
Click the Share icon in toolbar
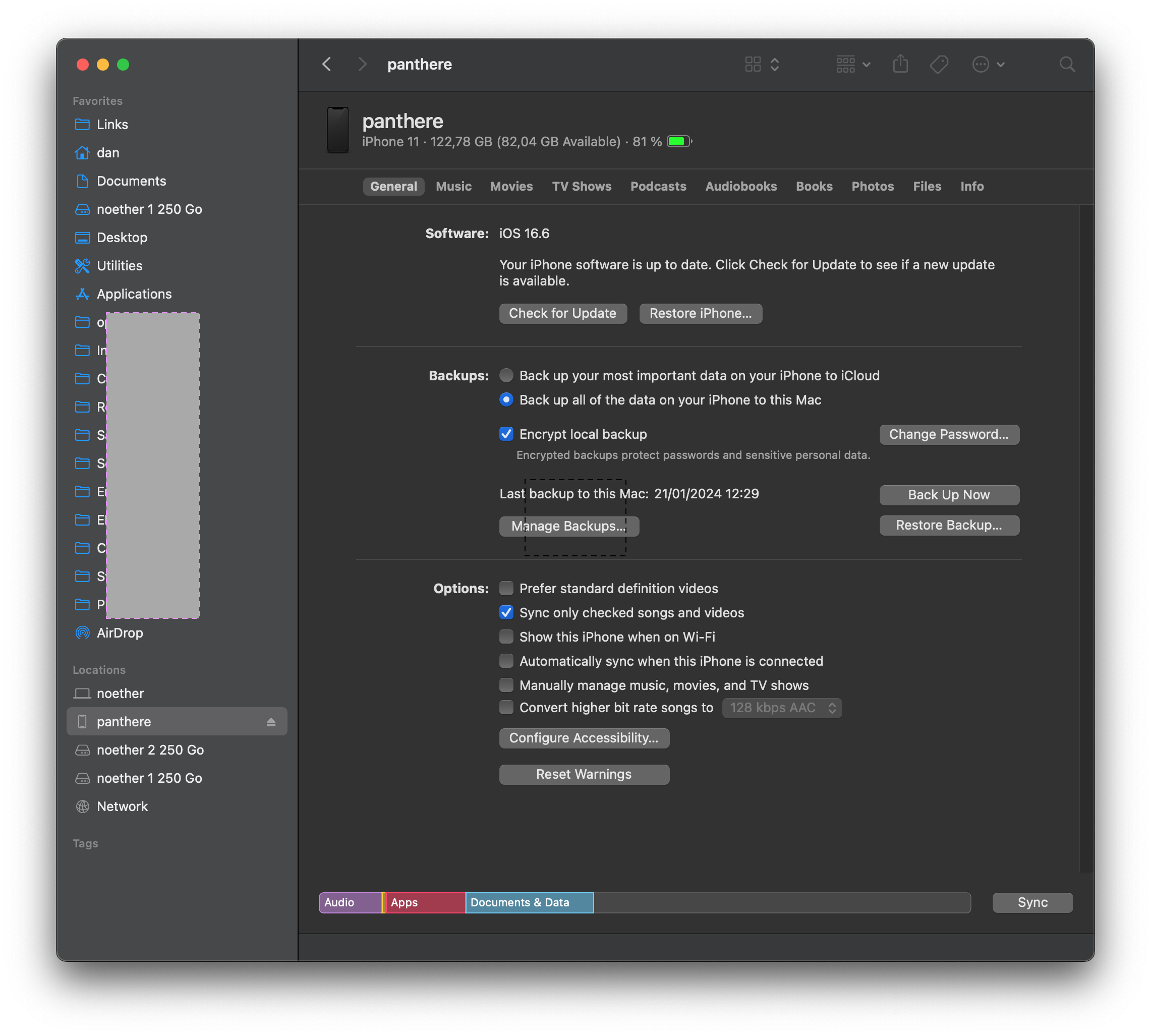click(x=900, y=65)
